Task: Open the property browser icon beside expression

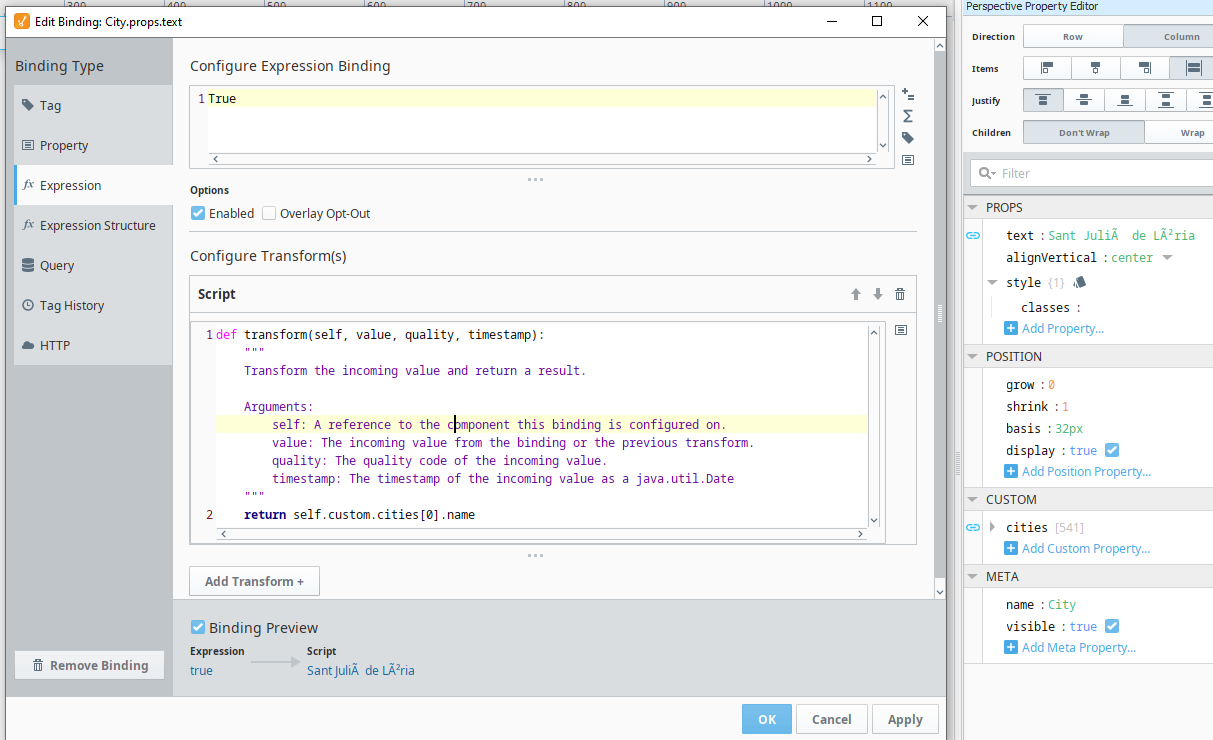Action: pyautogui.click(x=908, y=160)
